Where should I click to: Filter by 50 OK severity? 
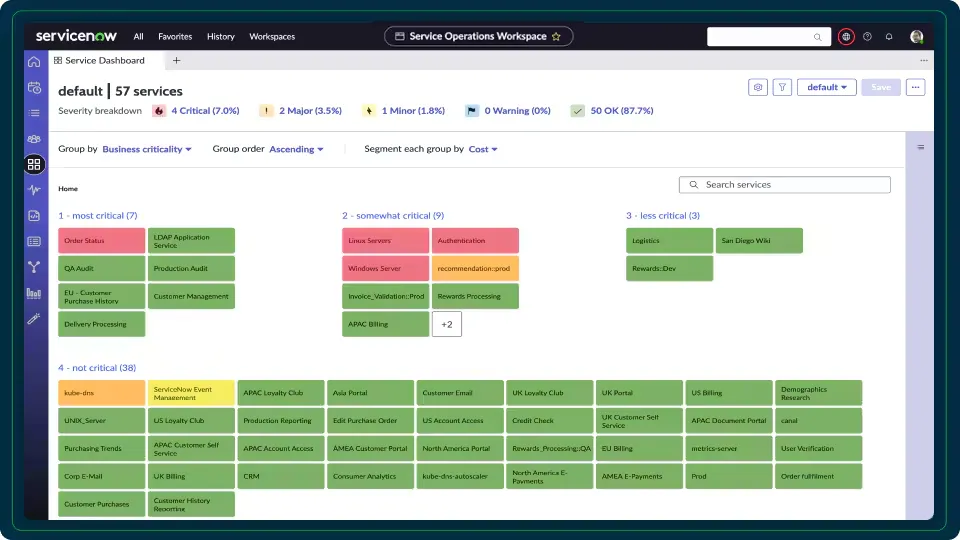pos(621,111)
